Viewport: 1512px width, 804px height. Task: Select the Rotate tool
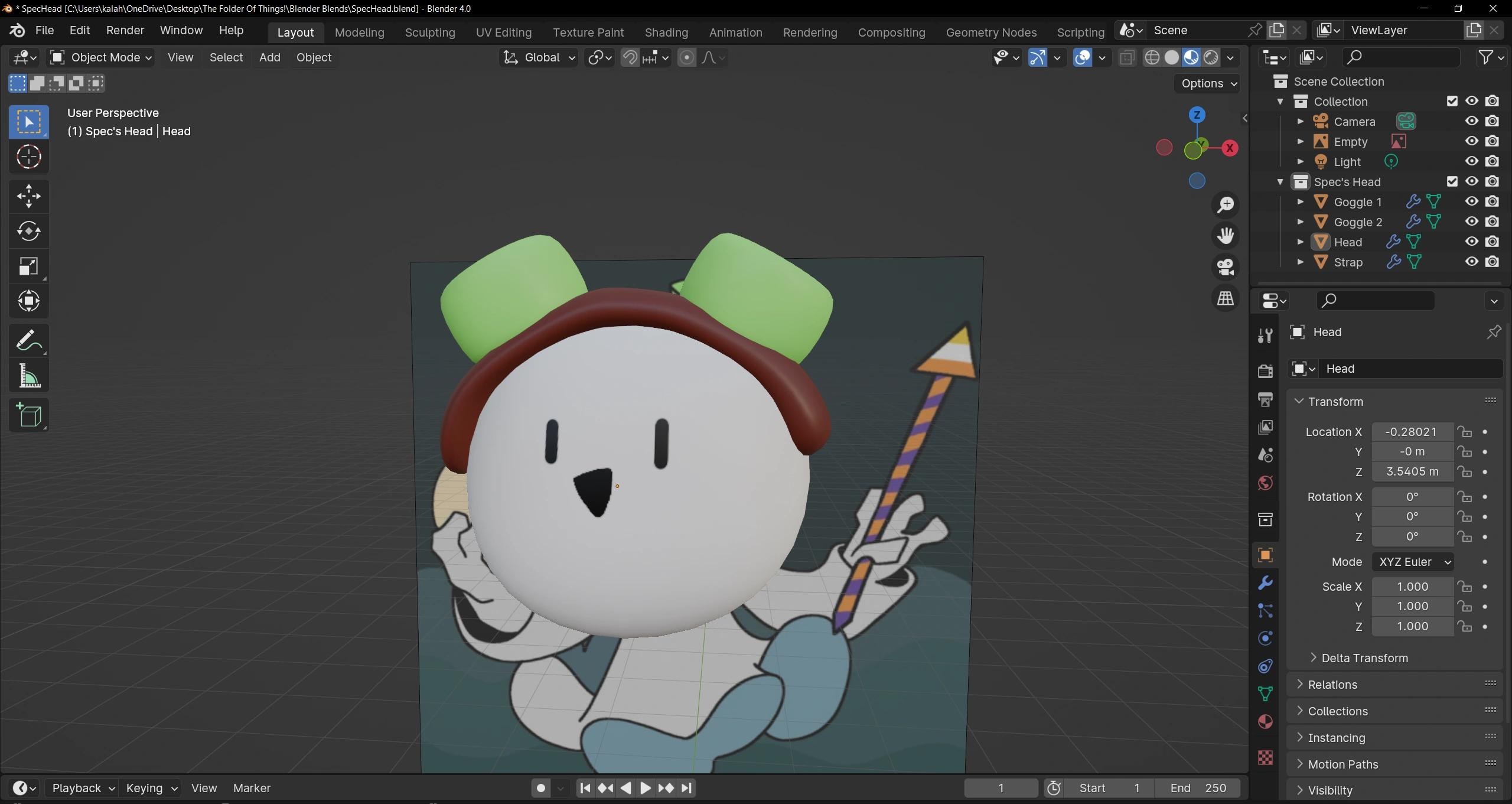coord(28,231)
